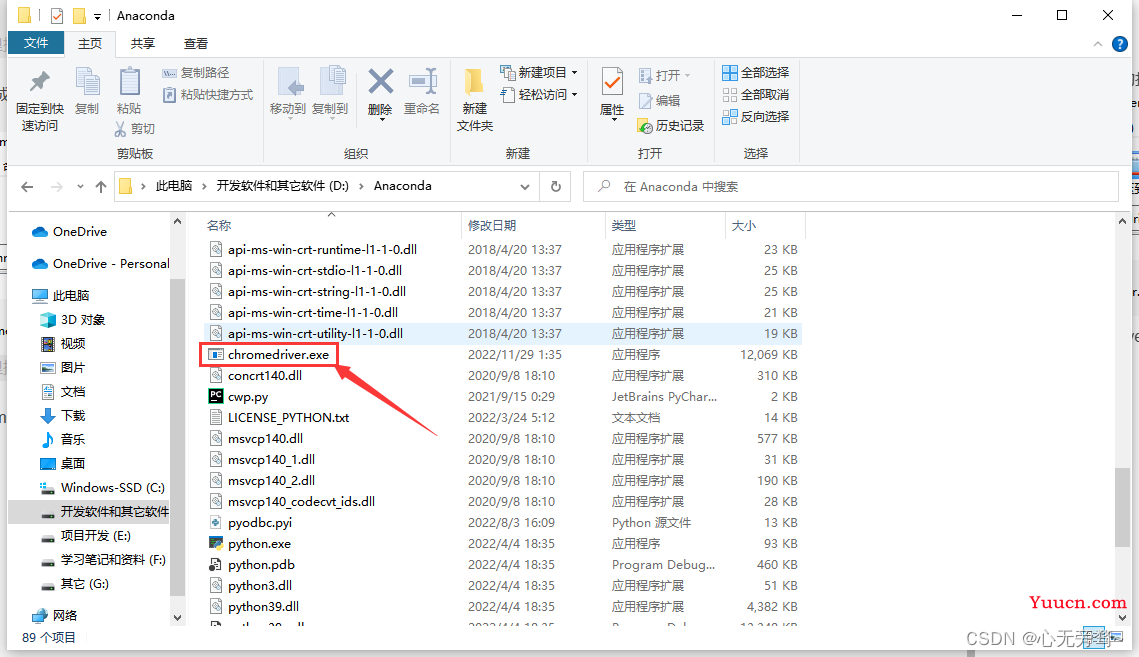Click the Open dropdown in the ribbon
The image size is (1139, 657).
[x=665, y=76]
